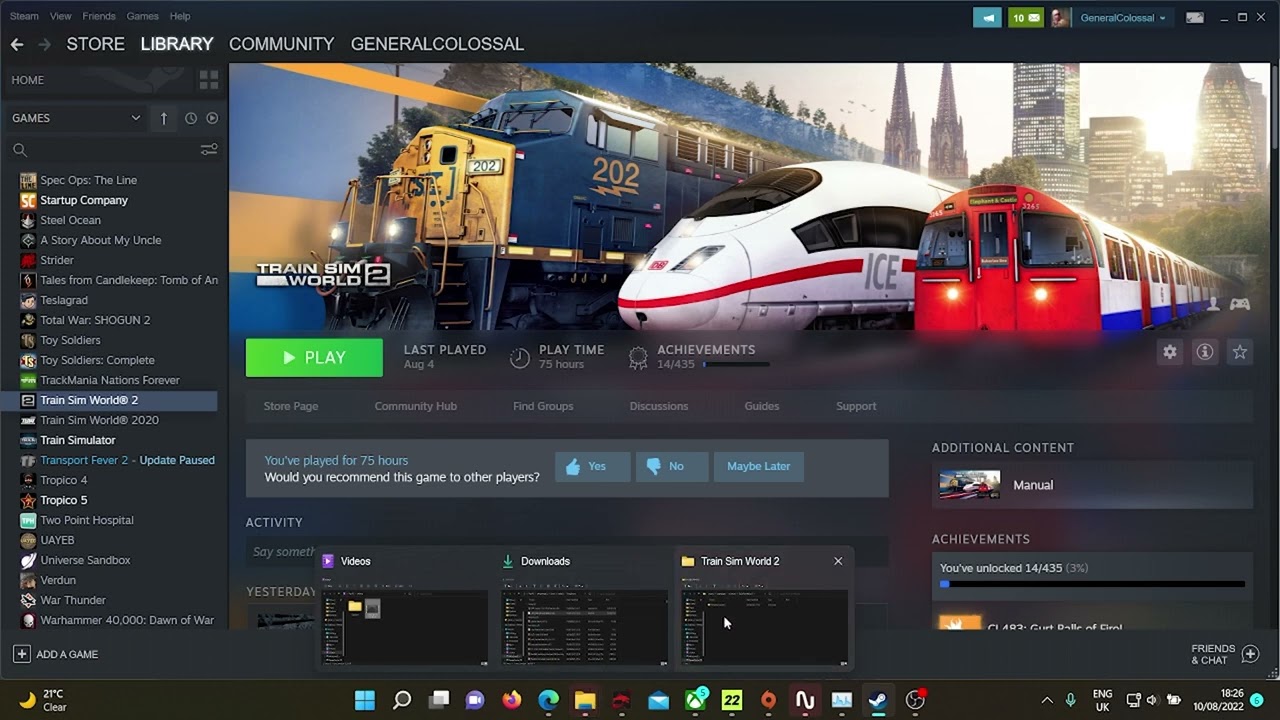Screen dimensions: 1280x720
Task: Open advanced filter options icon
Action: [209, 150]
